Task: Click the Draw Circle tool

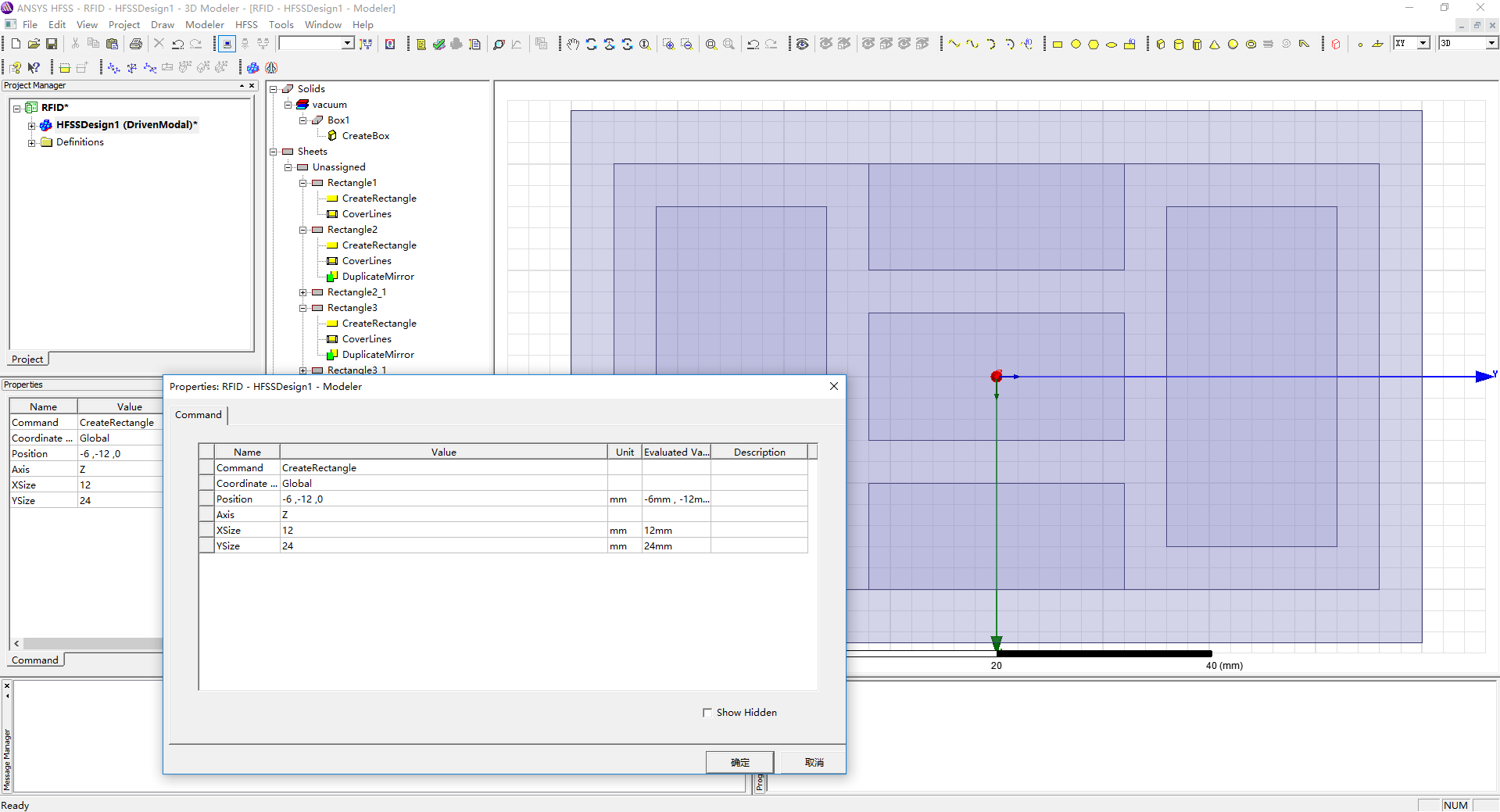Action: point(1076,45)
